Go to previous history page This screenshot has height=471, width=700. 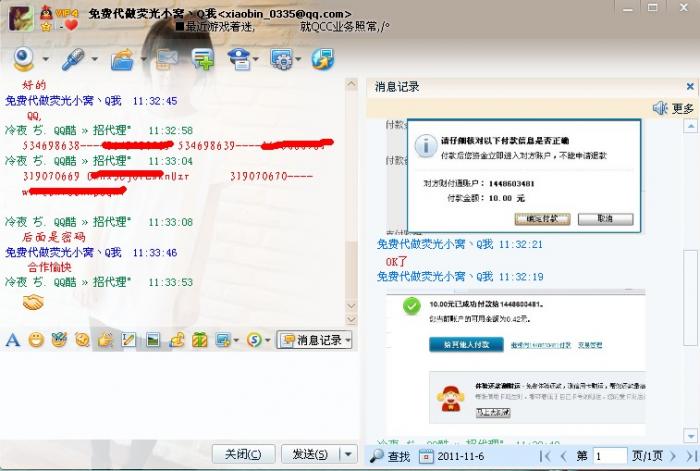pyautogui.click(x=563, y=456)
